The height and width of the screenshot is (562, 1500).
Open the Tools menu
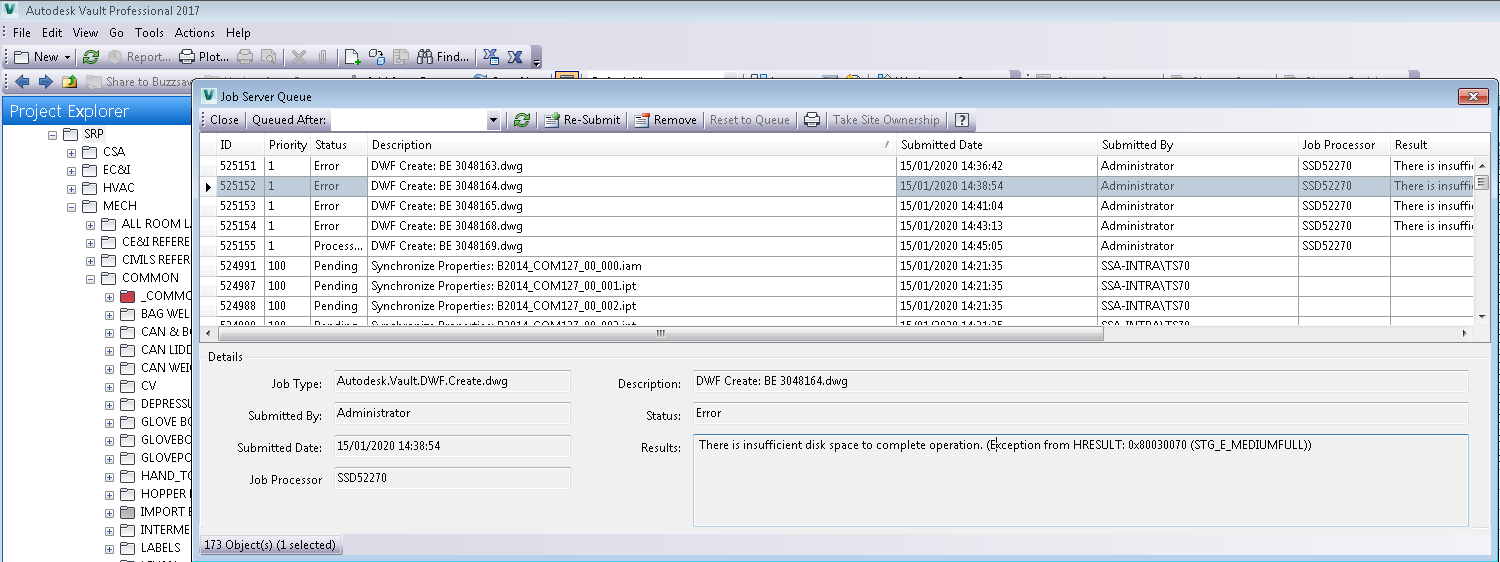(x=150, y=33)
